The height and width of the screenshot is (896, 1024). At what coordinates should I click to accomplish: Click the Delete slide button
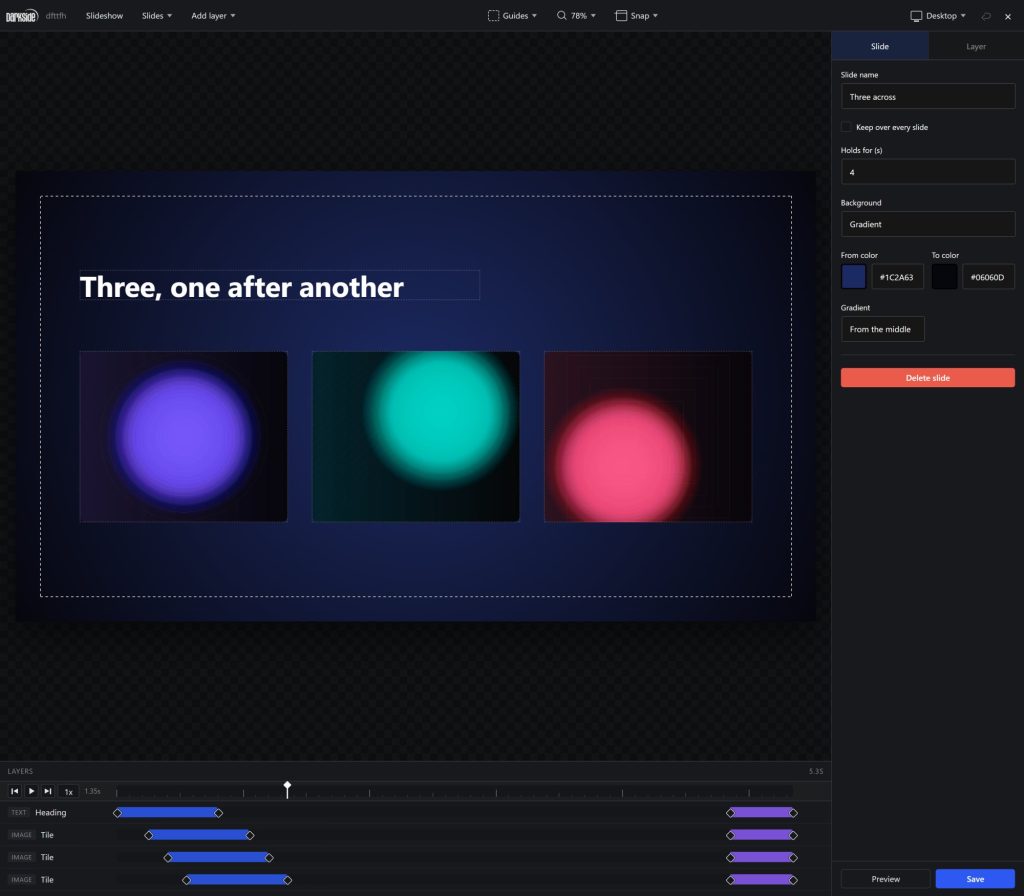coord(927,377)
